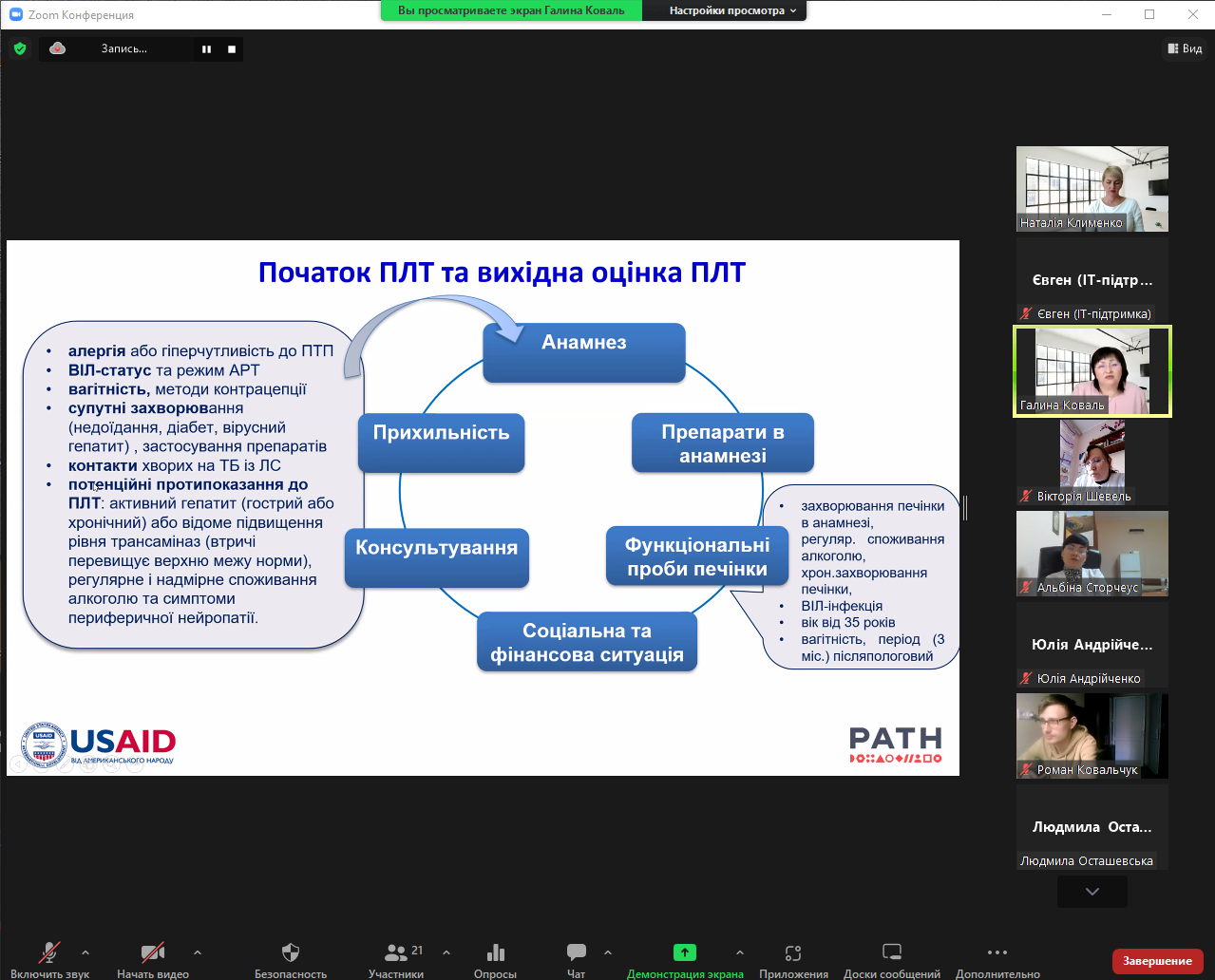This screenshot has height=980, width=1215.
Task: Select Наталія Клименко video thumbnail
Action: tap(1092, 188)
